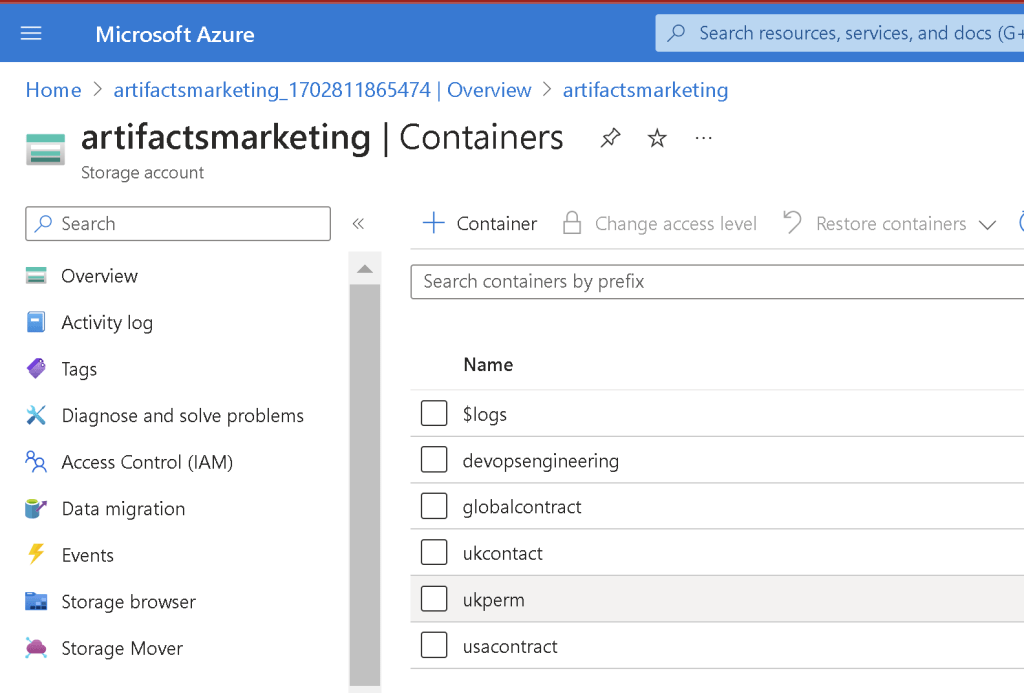Click the undo arrow icon for Restore containers
Image resolution: width=1024 pixels, height=693 pixels.
pyautogui.click(x=792, y=222)
